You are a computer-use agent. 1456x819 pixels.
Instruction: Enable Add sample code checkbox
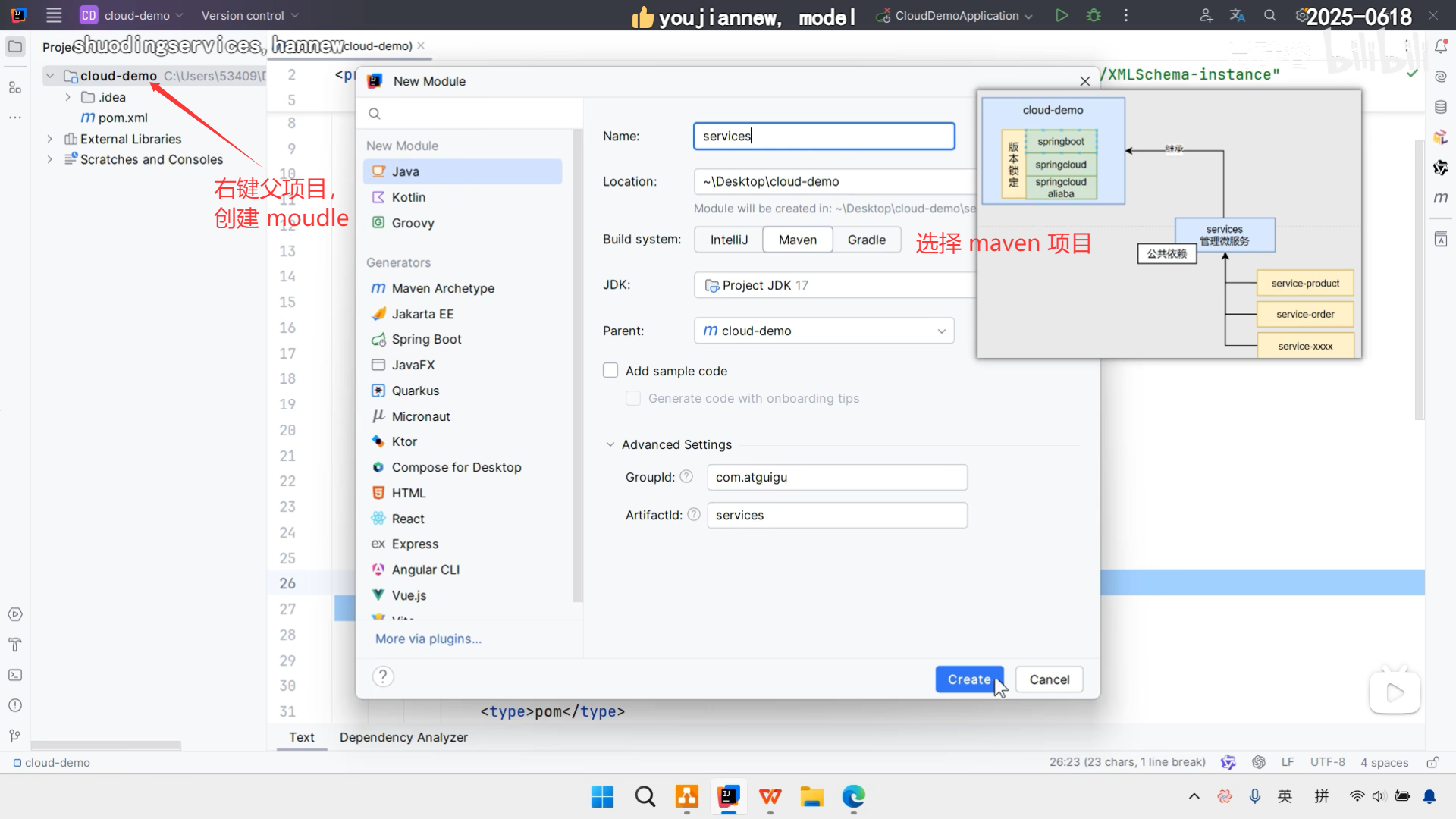pyautogui.click(x=610, y=371)
